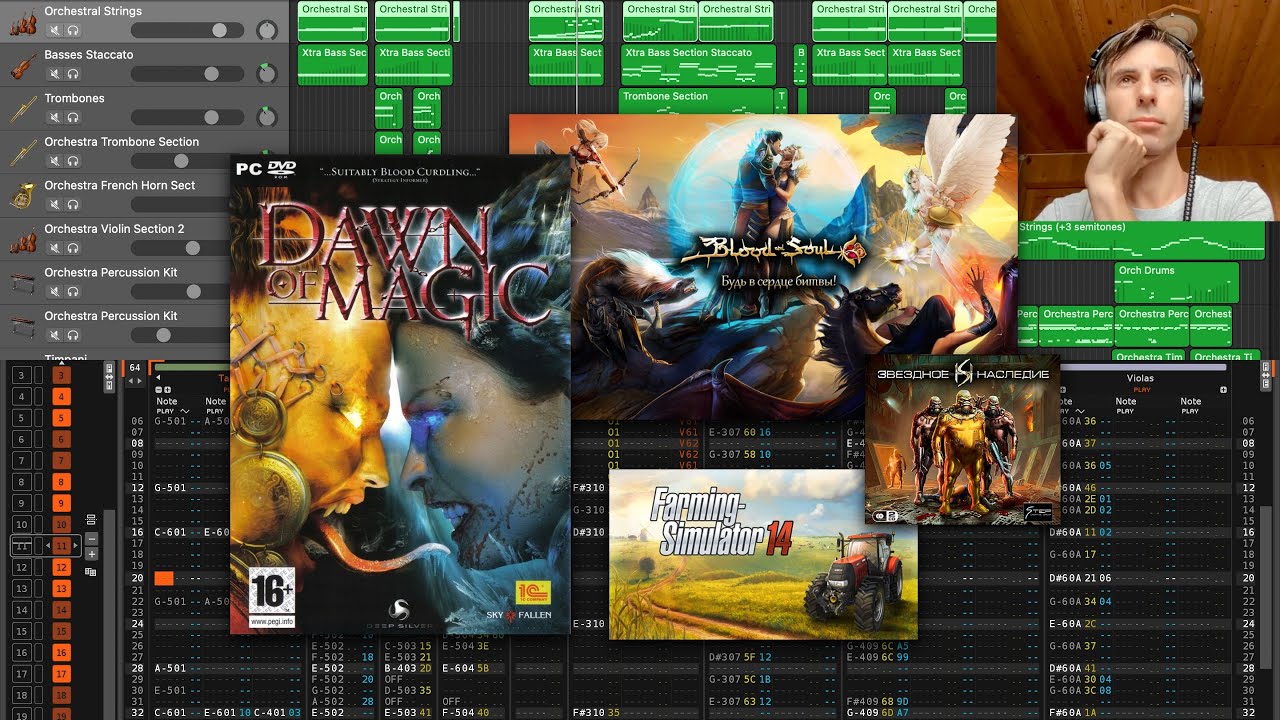Select the Orchestra Tim region
1280x720 pixels.
pyautogui.click(x=1148, y=355)
